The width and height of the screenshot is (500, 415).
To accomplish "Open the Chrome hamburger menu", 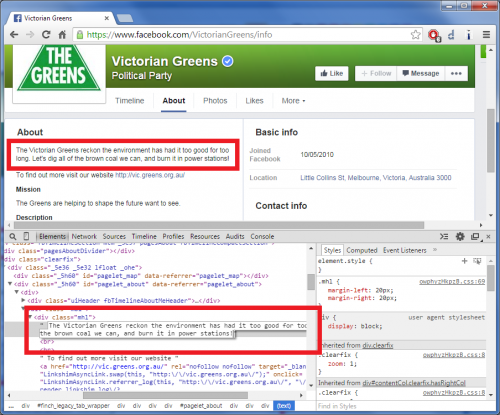I will (x=486, y=34).
